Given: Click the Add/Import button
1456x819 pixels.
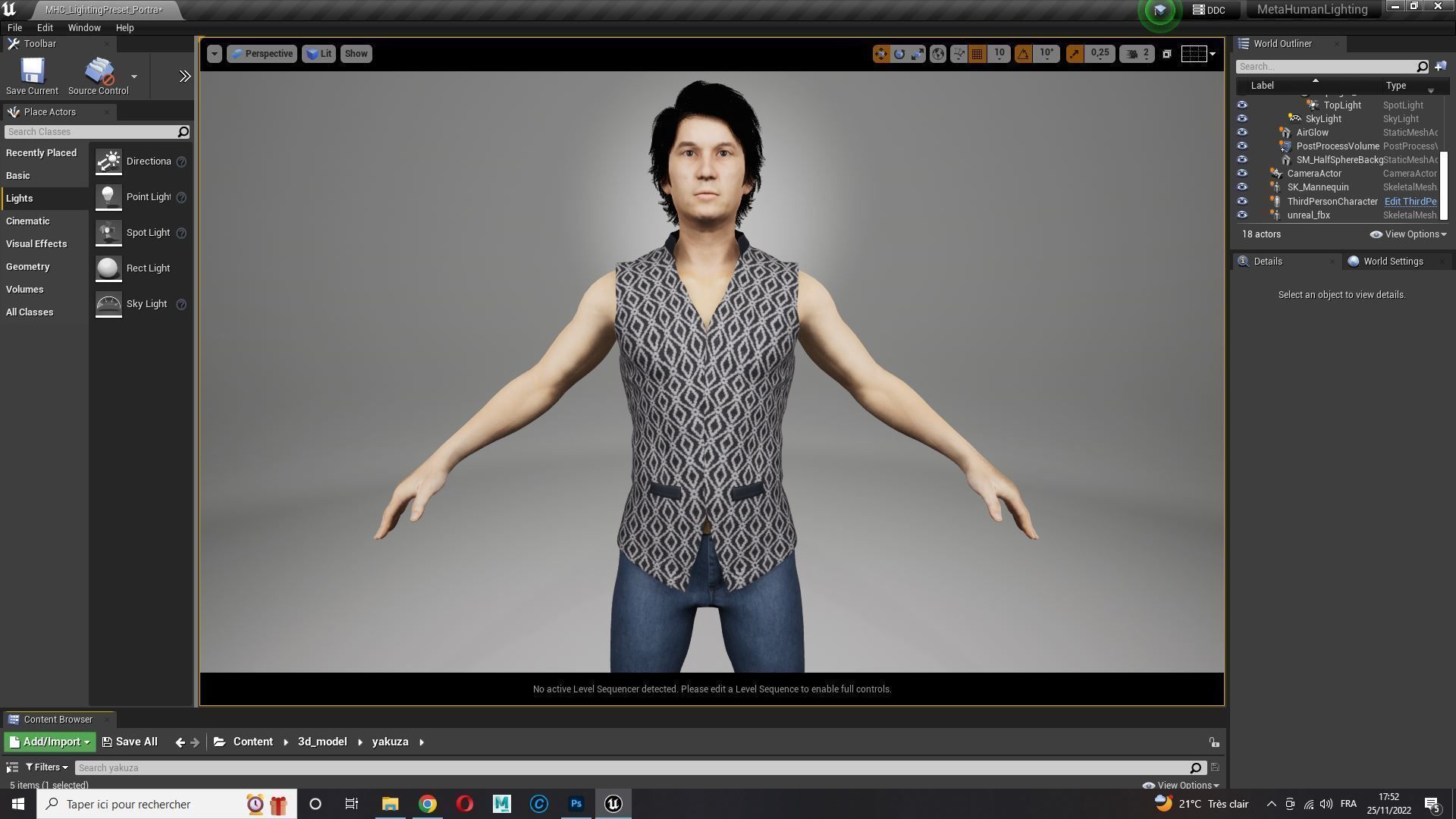Looking at the screenshot, I should (x=49, y=742).
